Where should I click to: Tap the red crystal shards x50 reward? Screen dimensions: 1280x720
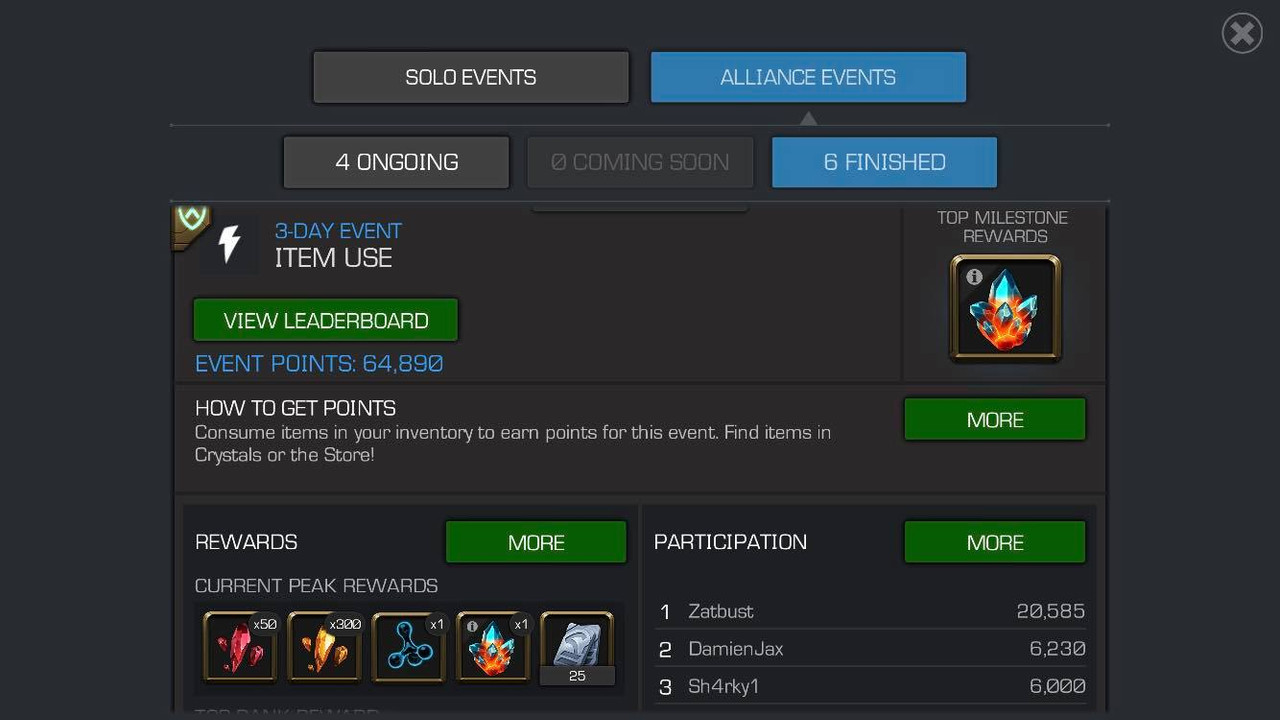(240, 647)
